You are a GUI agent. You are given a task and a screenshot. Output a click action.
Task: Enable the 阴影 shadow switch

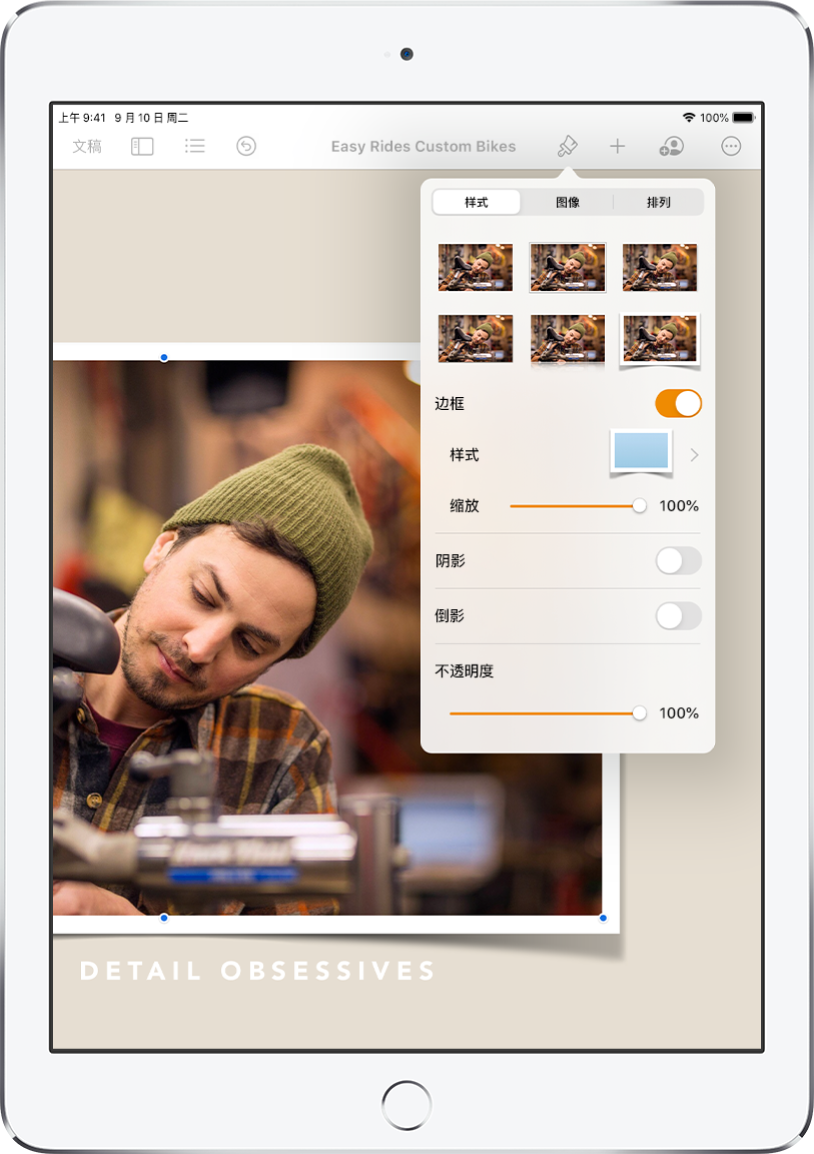678,561
